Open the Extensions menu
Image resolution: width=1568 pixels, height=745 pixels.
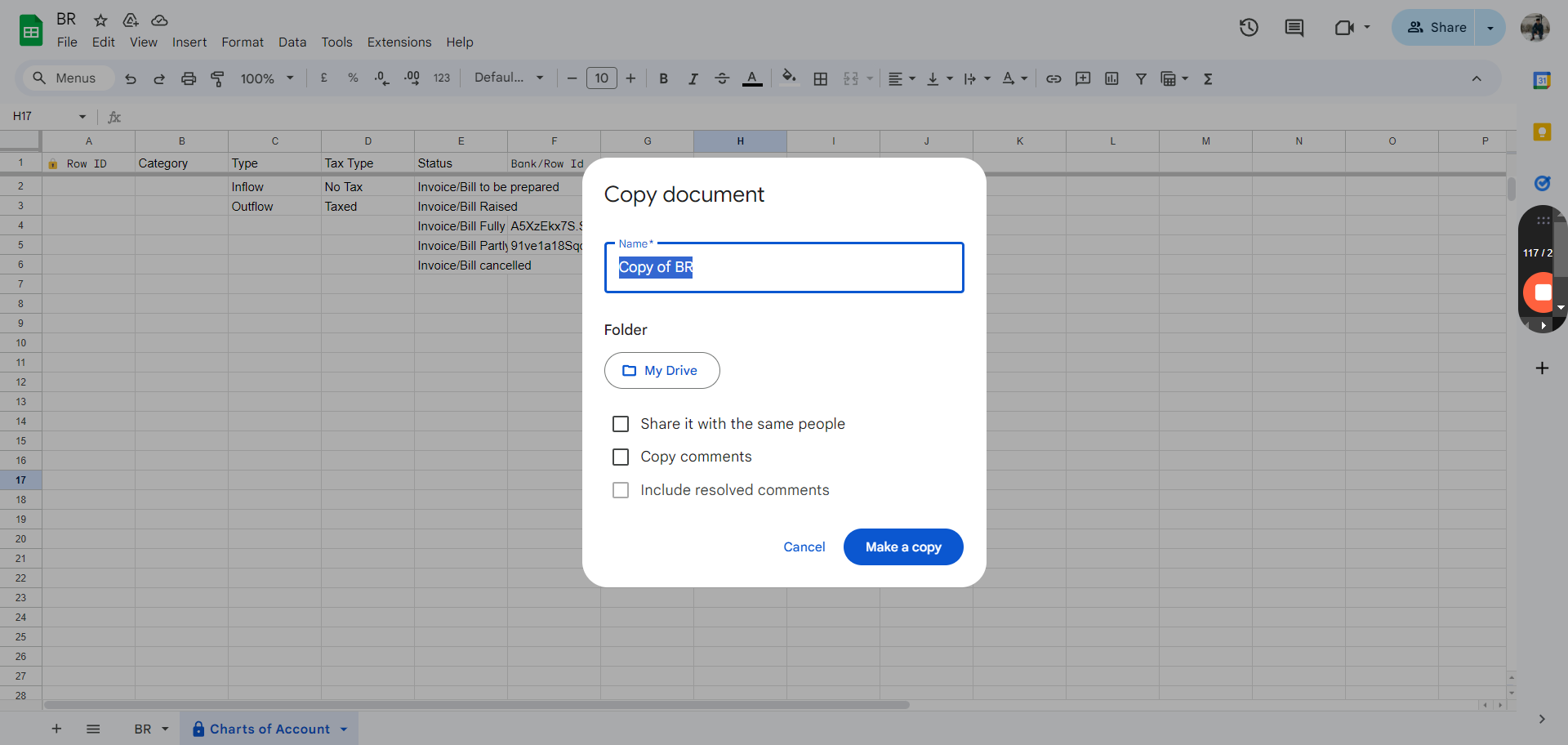[x=399, y=42]
